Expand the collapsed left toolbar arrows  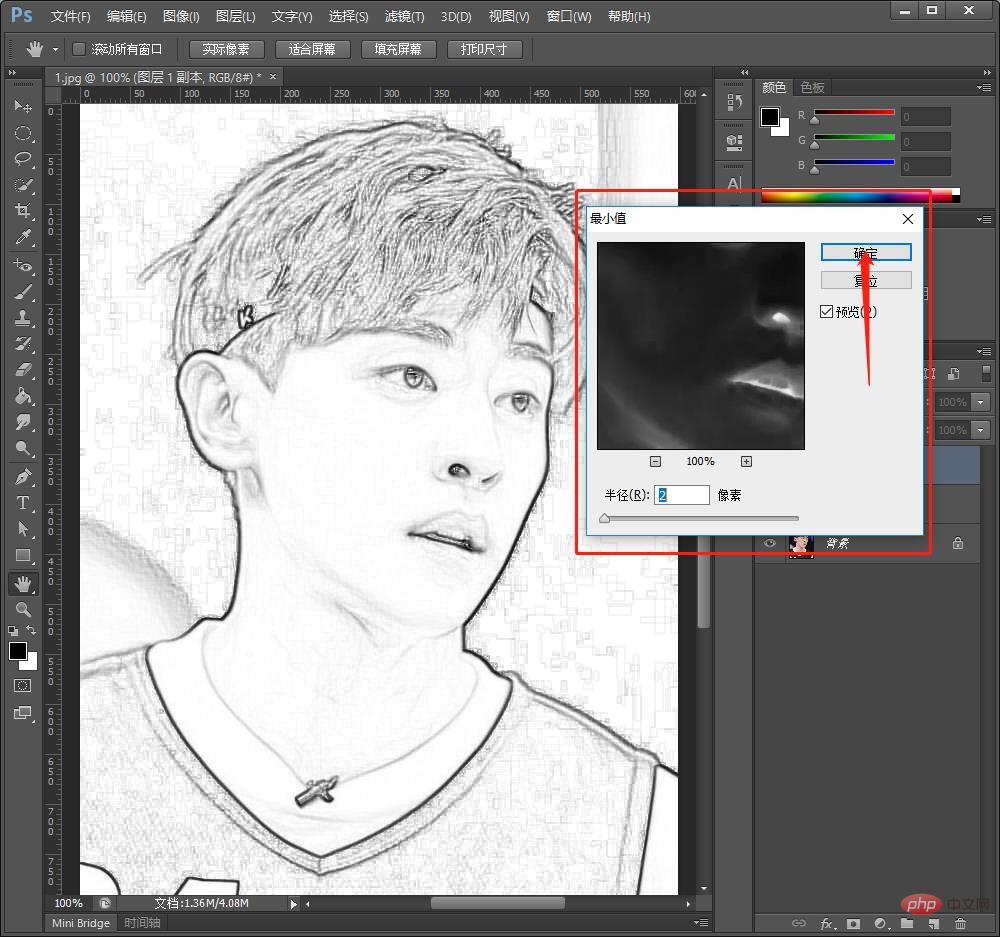coord(13,74)
